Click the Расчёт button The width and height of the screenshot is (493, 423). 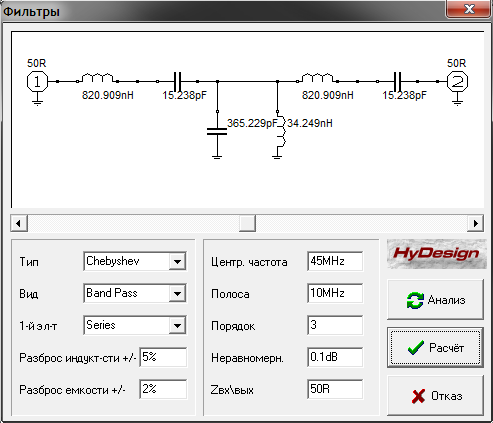[x=435, y=348]
